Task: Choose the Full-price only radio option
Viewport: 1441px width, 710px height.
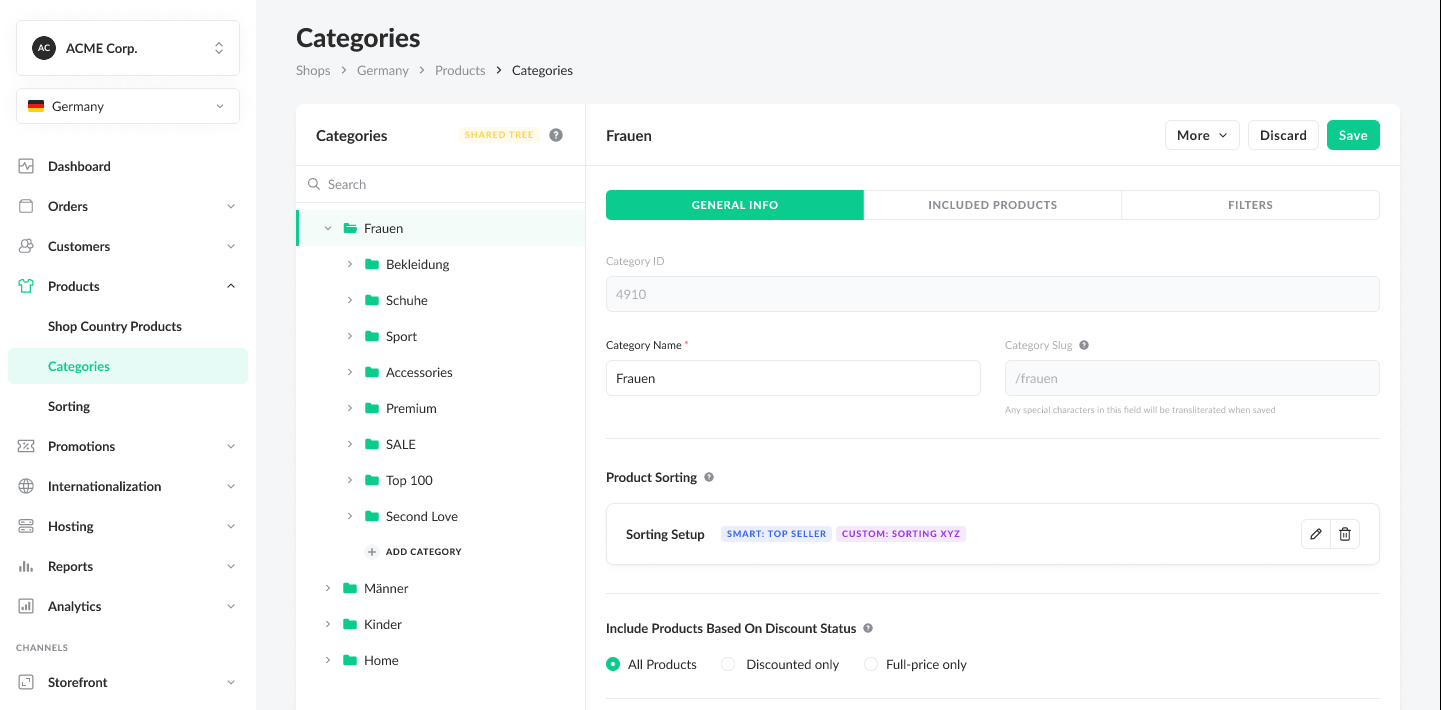Action: coord(871,664)
